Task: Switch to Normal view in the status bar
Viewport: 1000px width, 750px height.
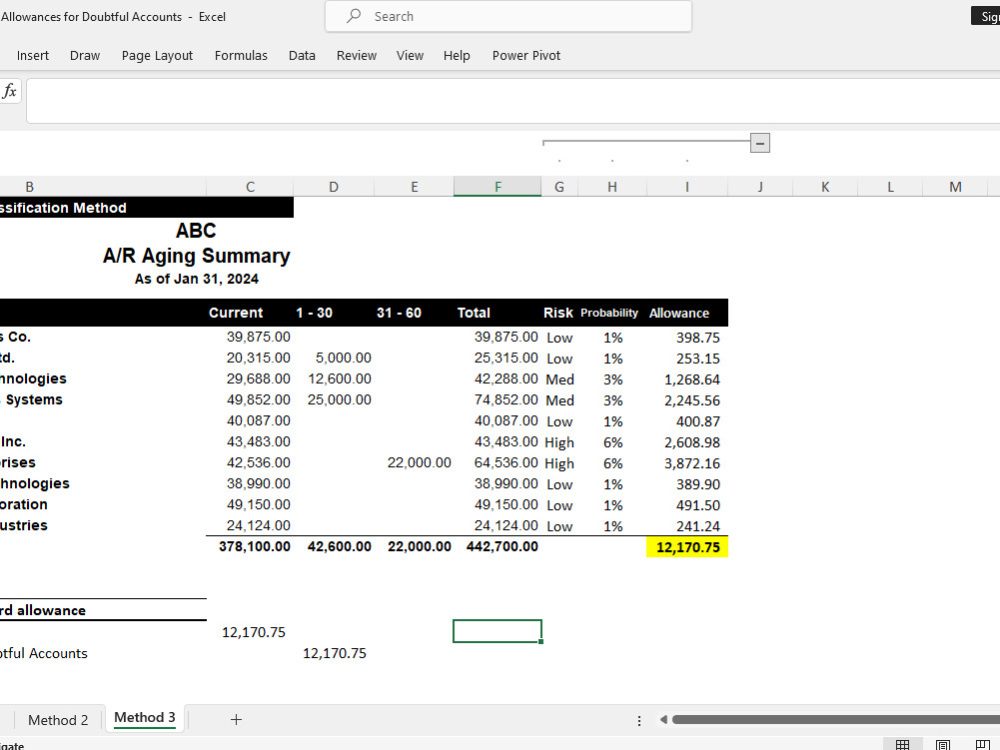Action: click(902, 745)
